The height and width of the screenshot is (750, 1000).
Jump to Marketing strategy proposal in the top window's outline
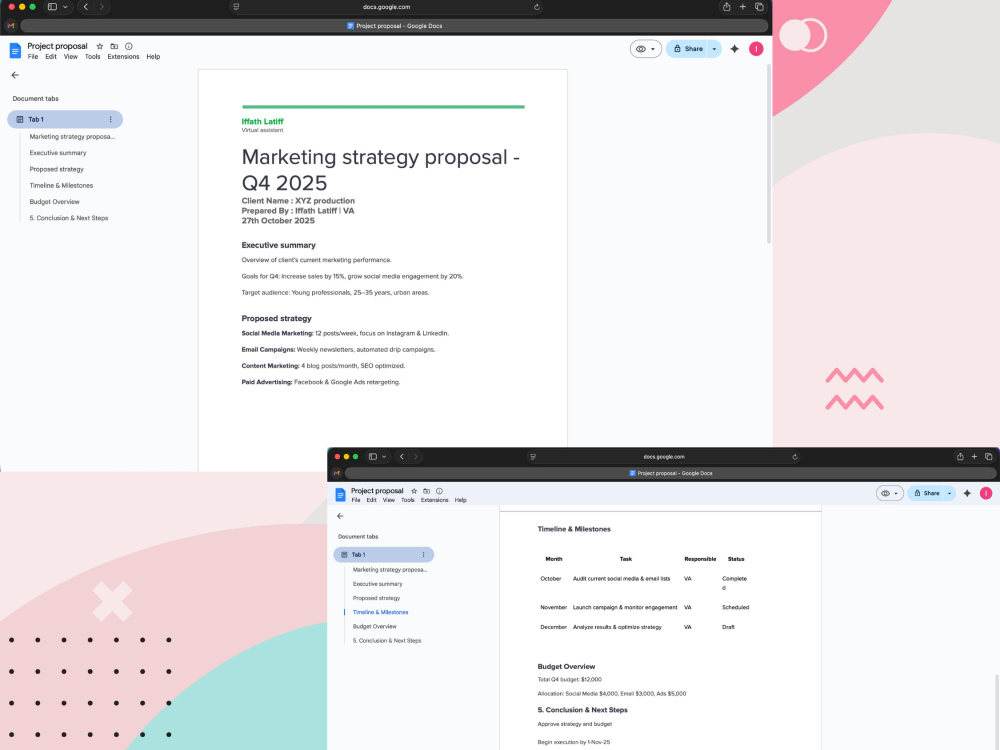[x=72, y=136]
